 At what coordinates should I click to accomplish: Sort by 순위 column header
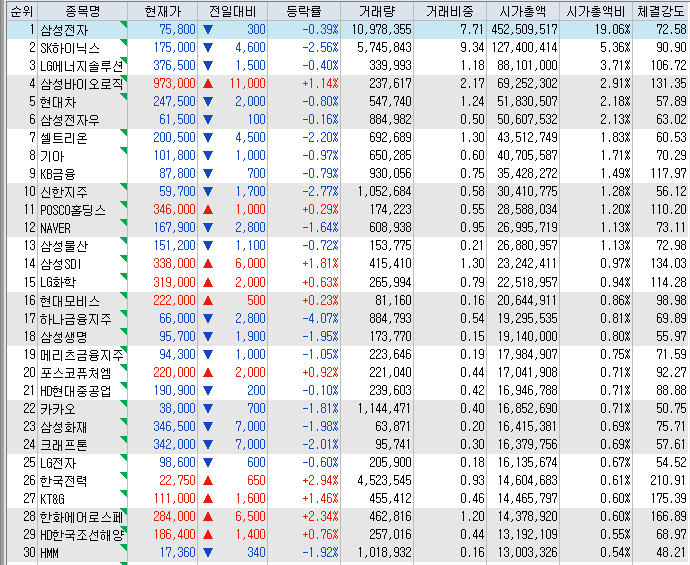click(x=22, y=11)
